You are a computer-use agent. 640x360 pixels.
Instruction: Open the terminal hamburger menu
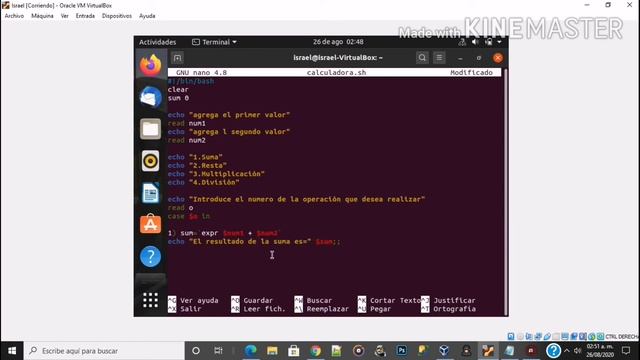[439, 58]
